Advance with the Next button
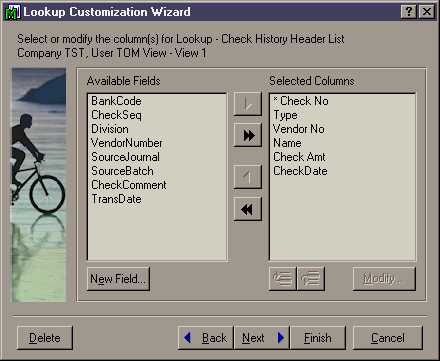The width and height of the screenshot is (440, 361). click(x=262, y=338)
